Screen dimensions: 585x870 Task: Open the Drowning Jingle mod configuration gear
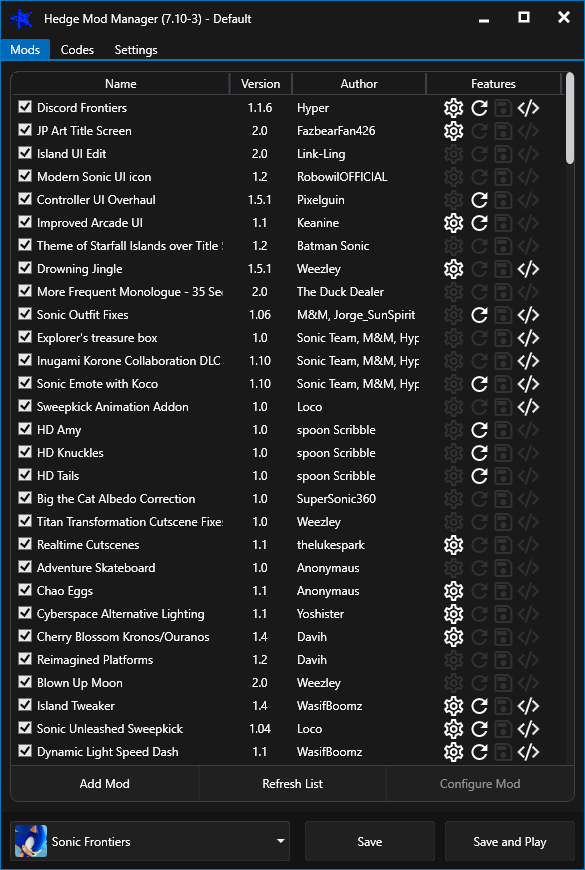pyautogui.click(x=453, y=268)
